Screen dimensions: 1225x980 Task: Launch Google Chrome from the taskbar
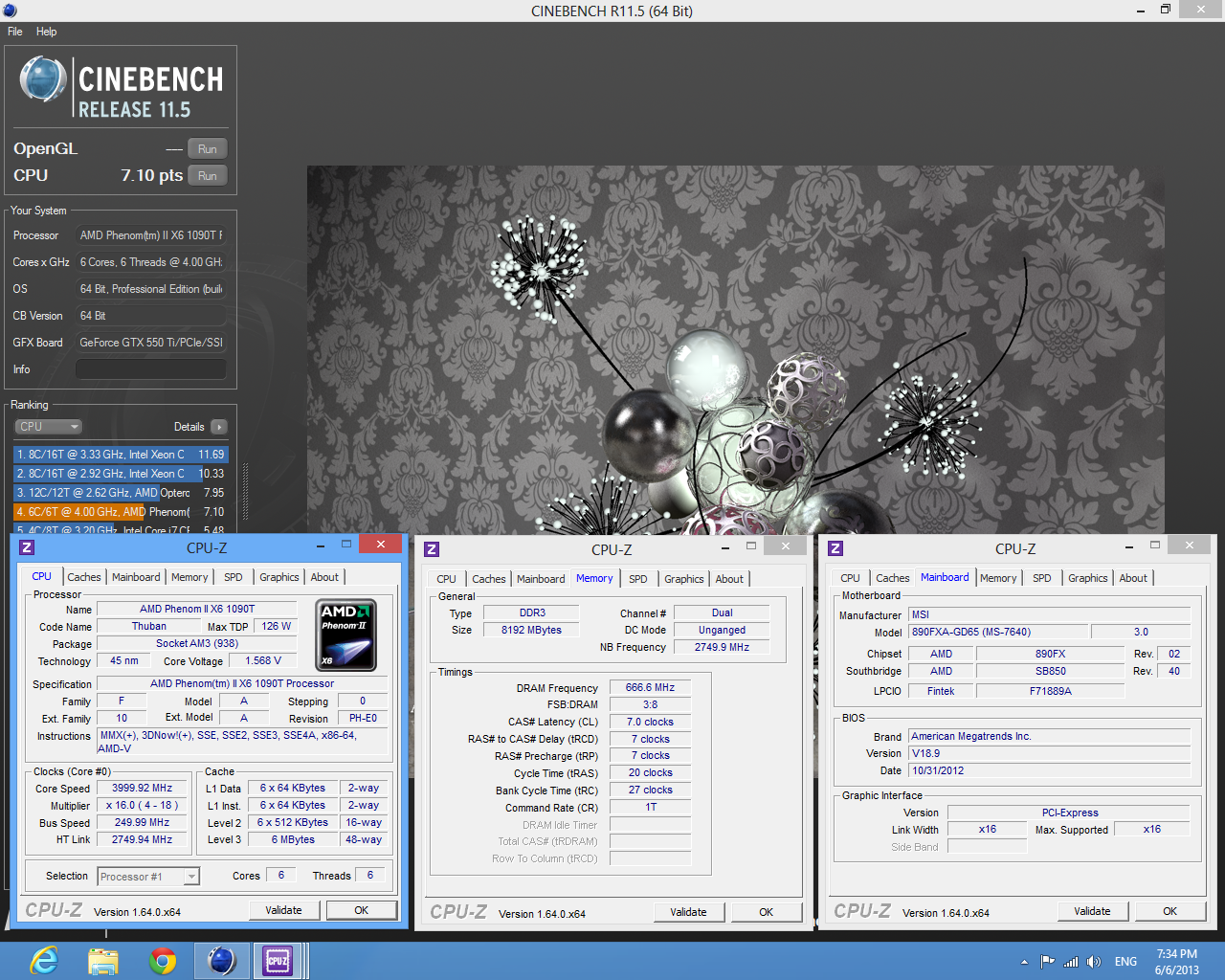point(163,960)
